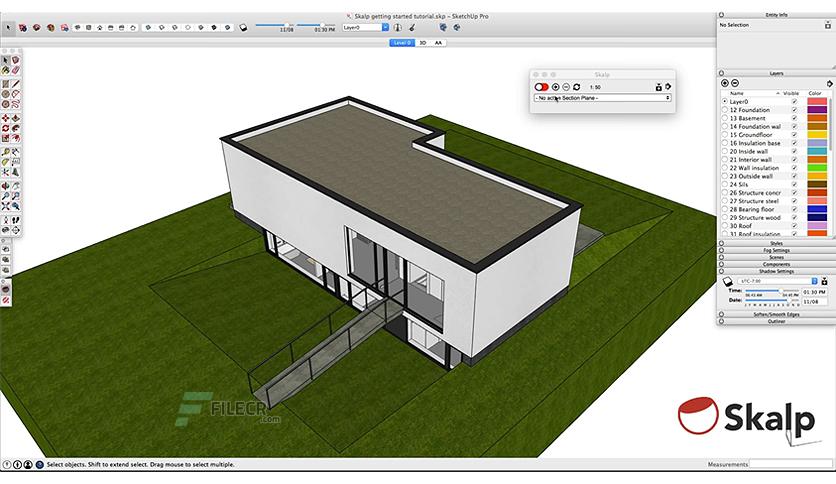
Task: Expand the Soften/Smooth Edges panel
Action: (x=776, y=314)
